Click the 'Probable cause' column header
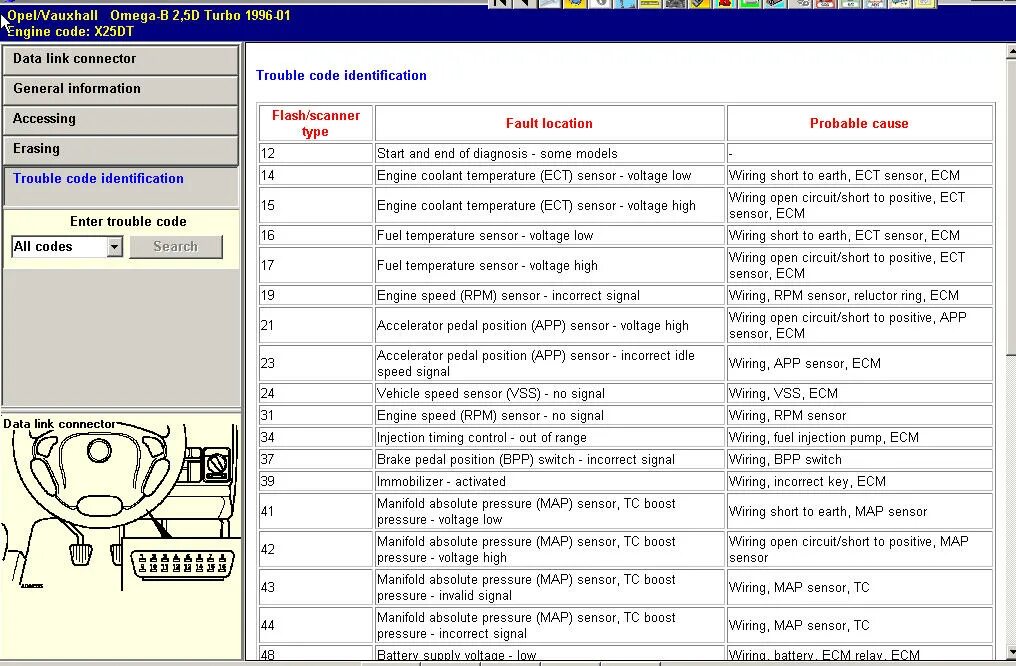This screenshot has height=666, width=1016. point(859,123)
